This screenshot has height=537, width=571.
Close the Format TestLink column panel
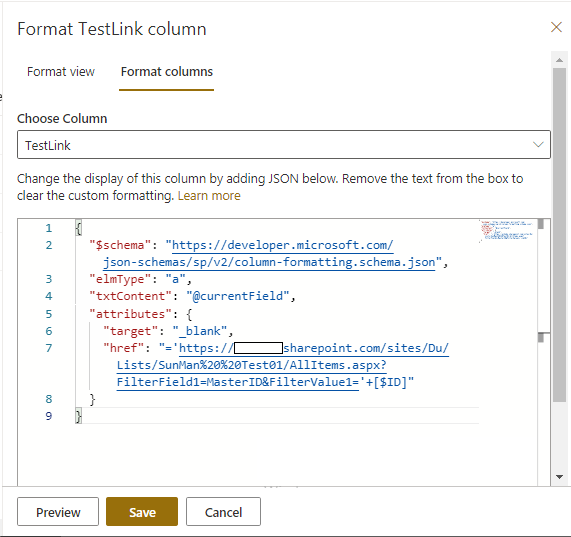556,27
